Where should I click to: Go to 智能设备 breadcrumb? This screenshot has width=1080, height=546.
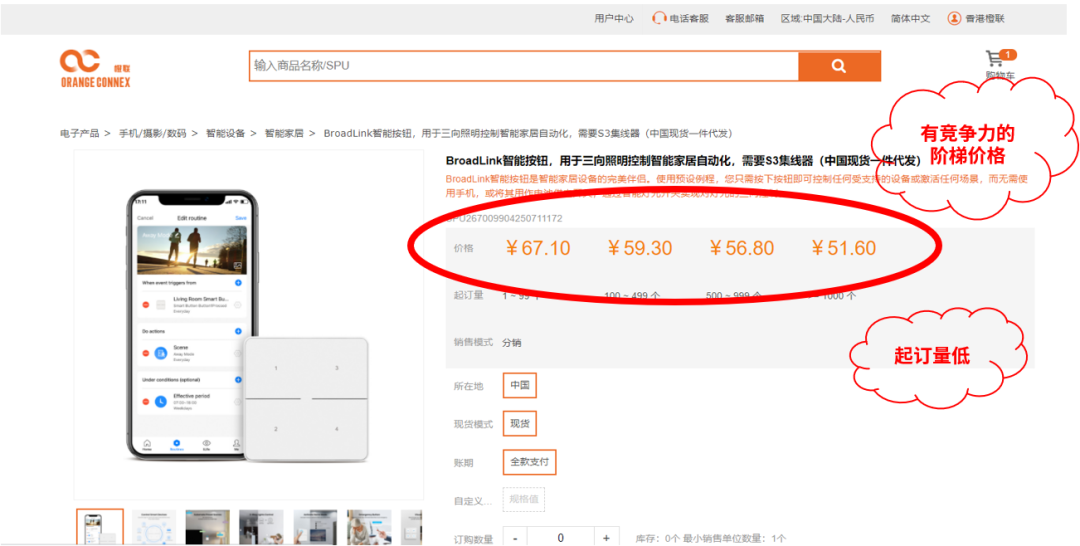pos(225,133)
